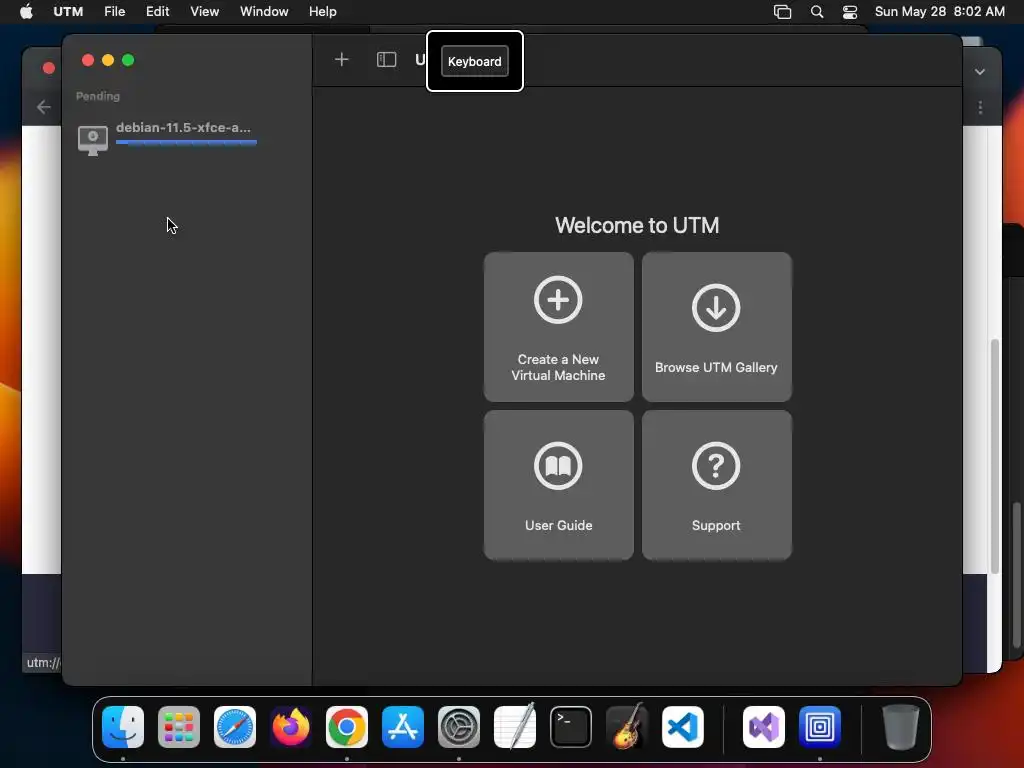Open the UTM application menu
This screenshot has height=768, width=1024.
[x=68, y=12]
